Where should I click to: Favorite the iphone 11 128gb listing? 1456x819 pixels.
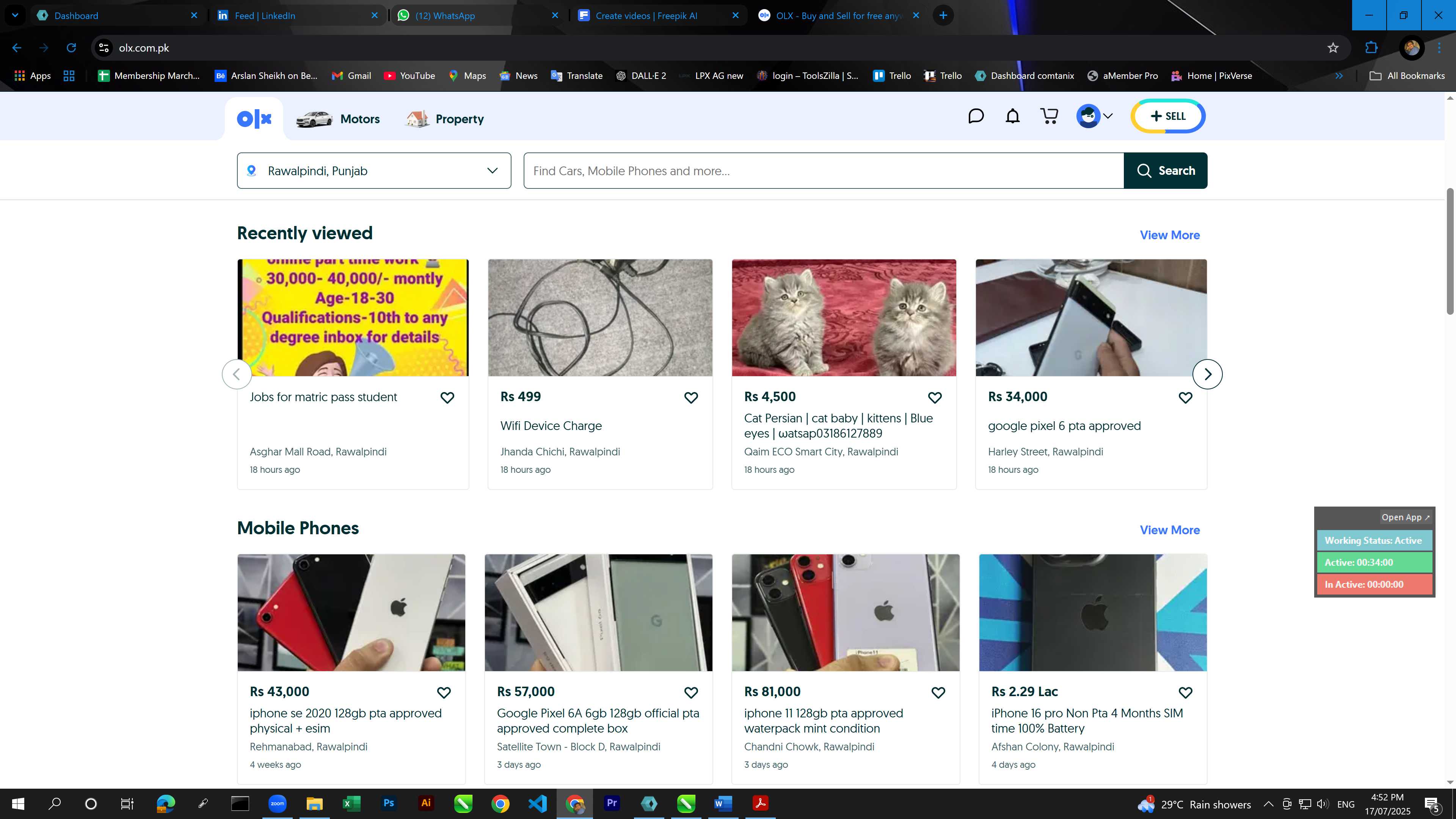(938, 692)
